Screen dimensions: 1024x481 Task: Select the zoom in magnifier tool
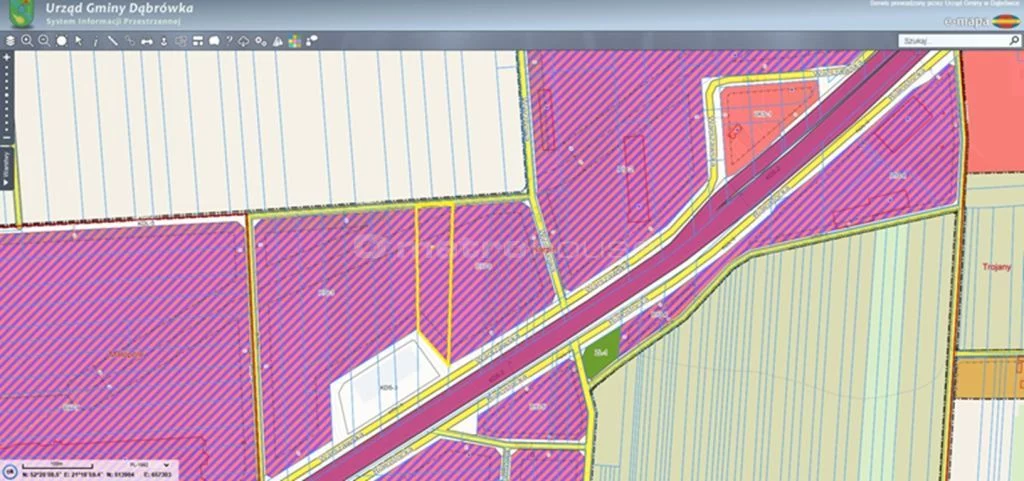tap(27, 40)
